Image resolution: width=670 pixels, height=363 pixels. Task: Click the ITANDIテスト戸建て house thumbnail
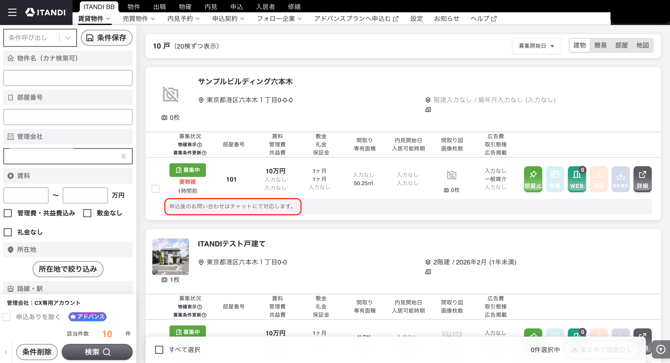click(x=170, y=256)
